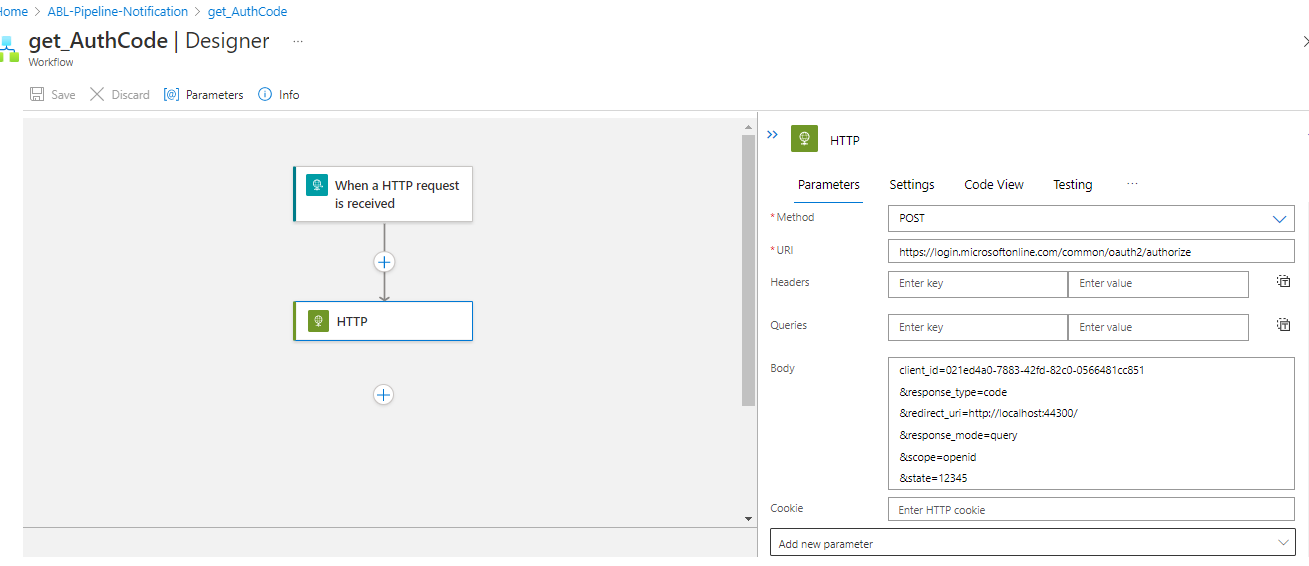
Task: Open the Add new parameter dropdown
Action: (1032, 543)
